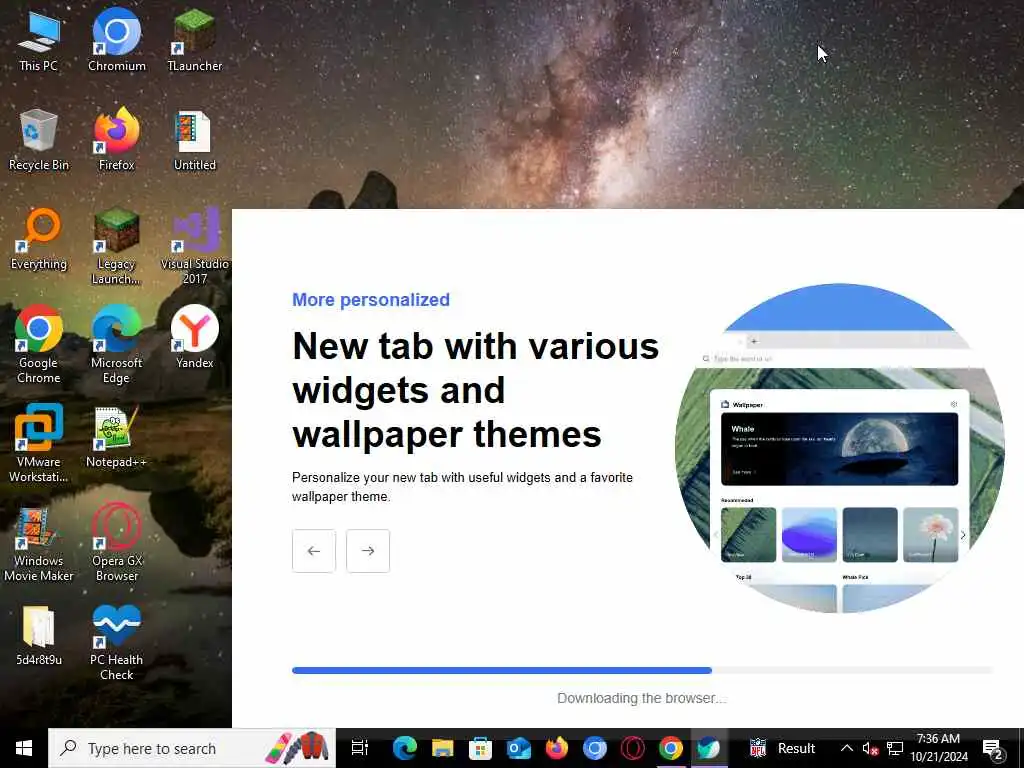The width and height of the screenshot is (1024, 768).
Task: Open Opera from the taskbar
Action: tap(633, 748)
